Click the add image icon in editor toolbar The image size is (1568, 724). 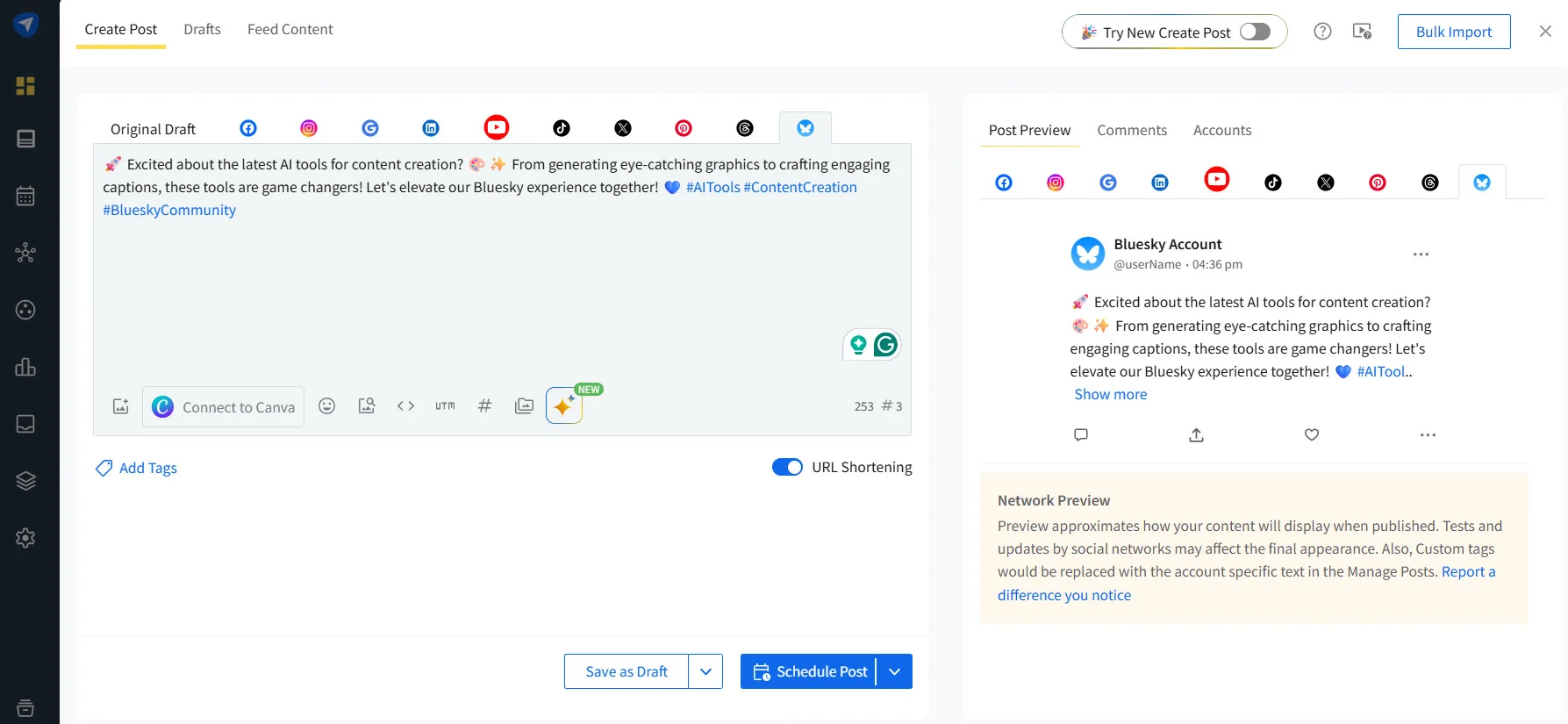point(121,406)
